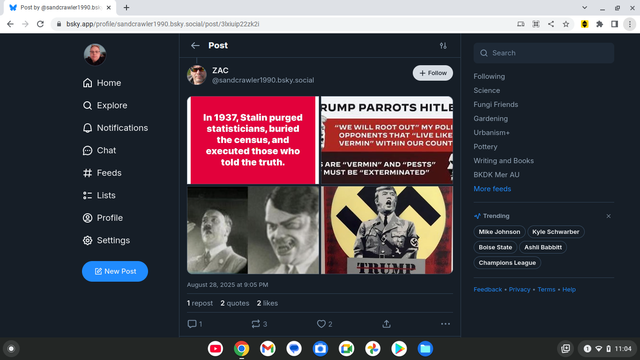Viewport: 640px width, 360px height.
Task: Open your own avatar in the sidebar
Action: coord(95,54)
